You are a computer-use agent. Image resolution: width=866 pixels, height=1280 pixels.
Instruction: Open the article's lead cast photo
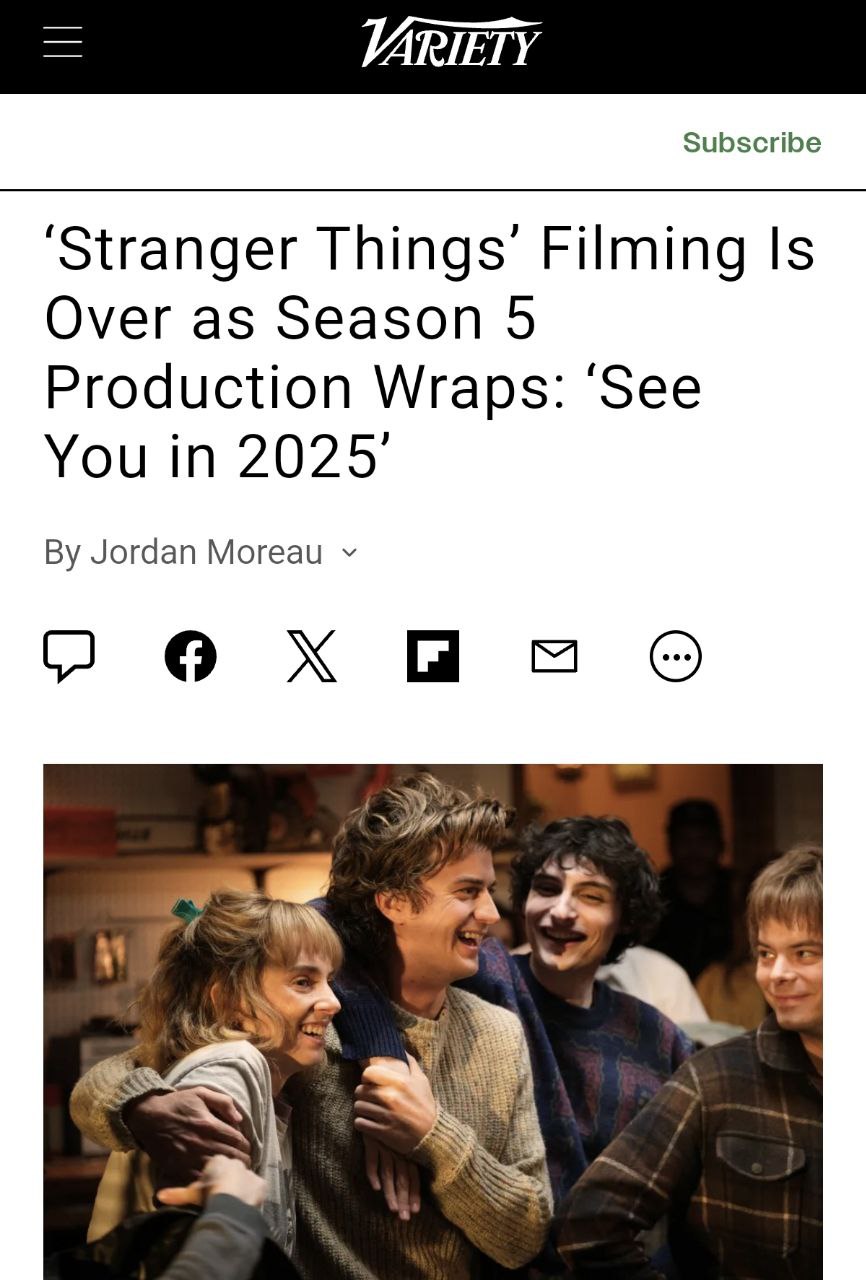tap(433, 1022)
